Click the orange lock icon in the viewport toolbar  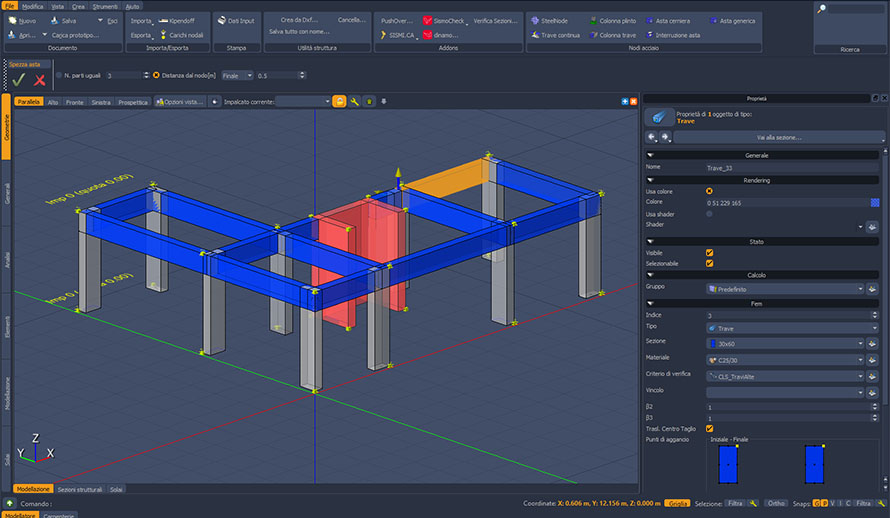pos(339,102)
